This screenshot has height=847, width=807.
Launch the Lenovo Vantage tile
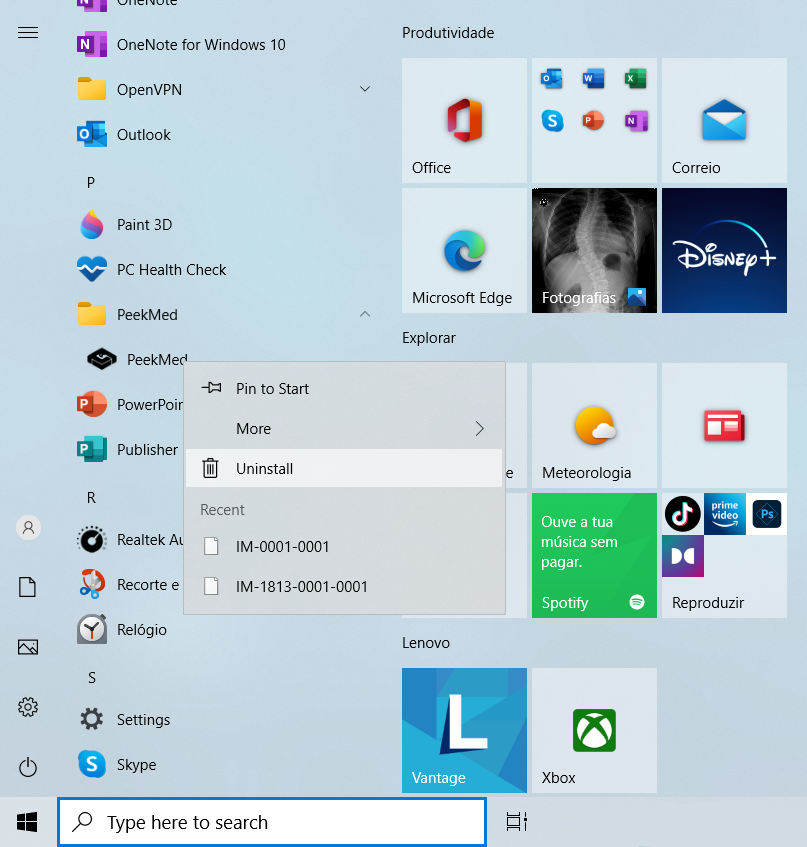(463, 730)
